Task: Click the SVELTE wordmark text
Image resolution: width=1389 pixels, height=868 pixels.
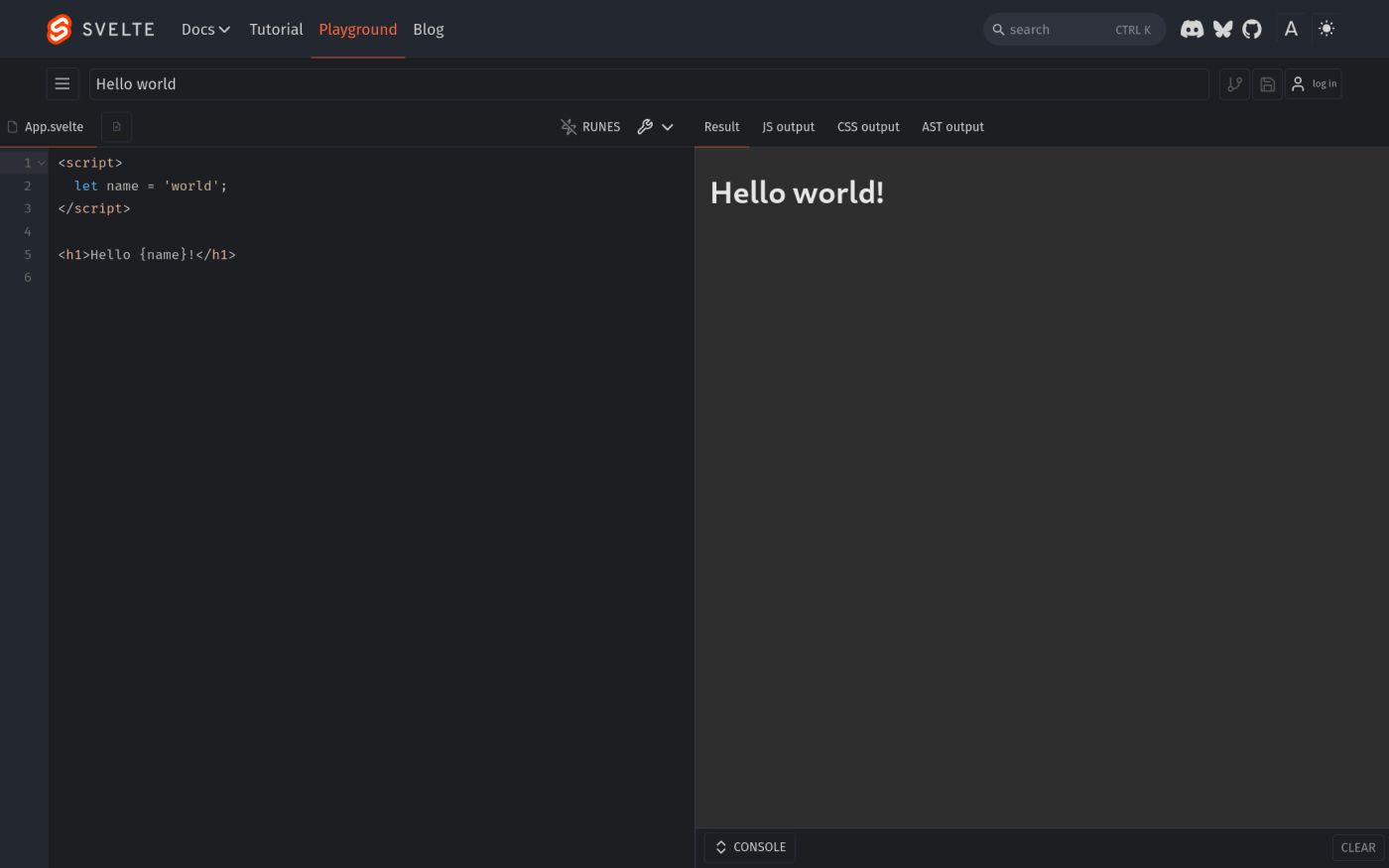Action: tap(118, 29)
